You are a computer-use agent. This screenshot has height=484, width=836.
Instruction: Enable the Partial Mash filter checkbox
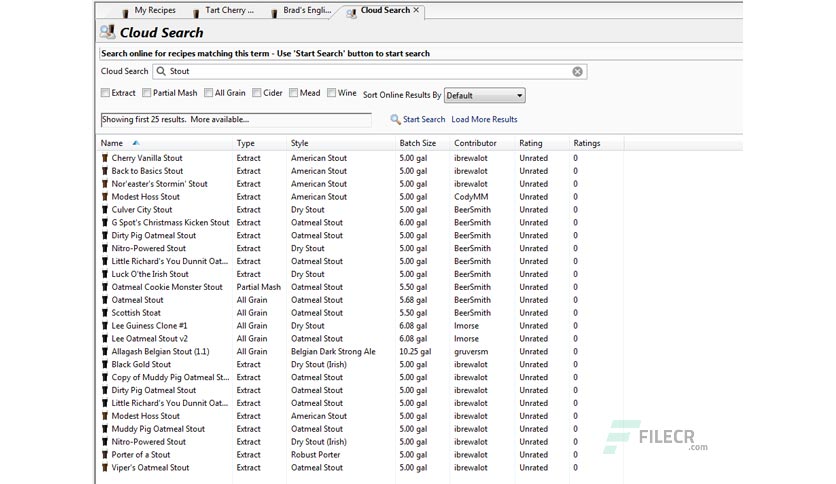147,93
